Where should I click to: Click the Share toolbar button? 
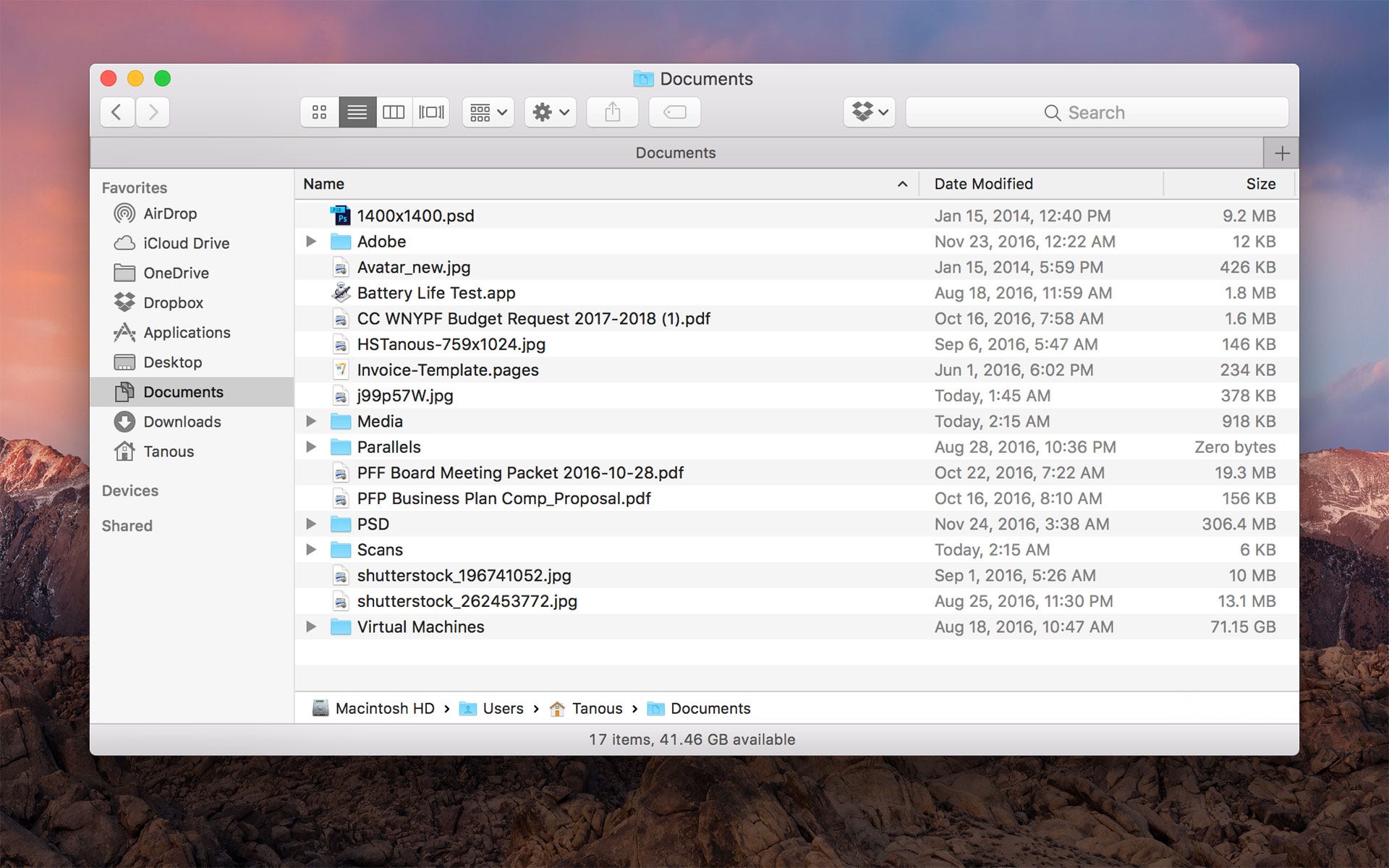click(613, 112)
